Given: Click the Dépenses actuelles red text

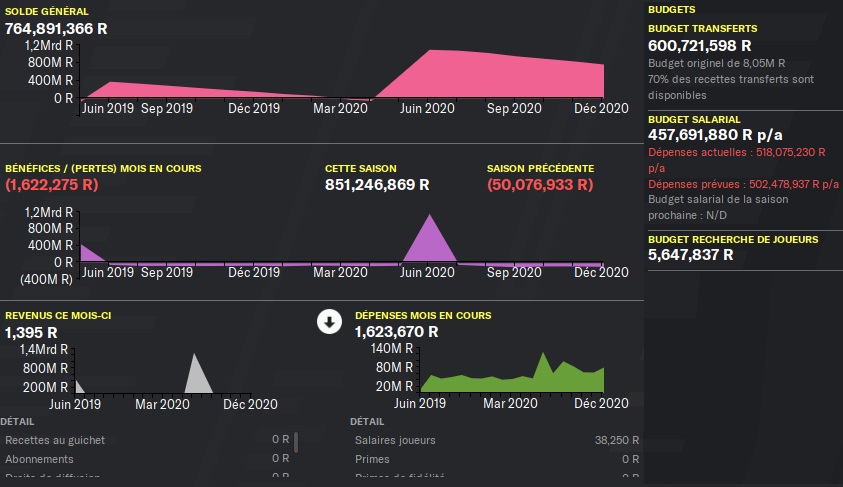Looking at the screenshot, I should click(736, 152).
